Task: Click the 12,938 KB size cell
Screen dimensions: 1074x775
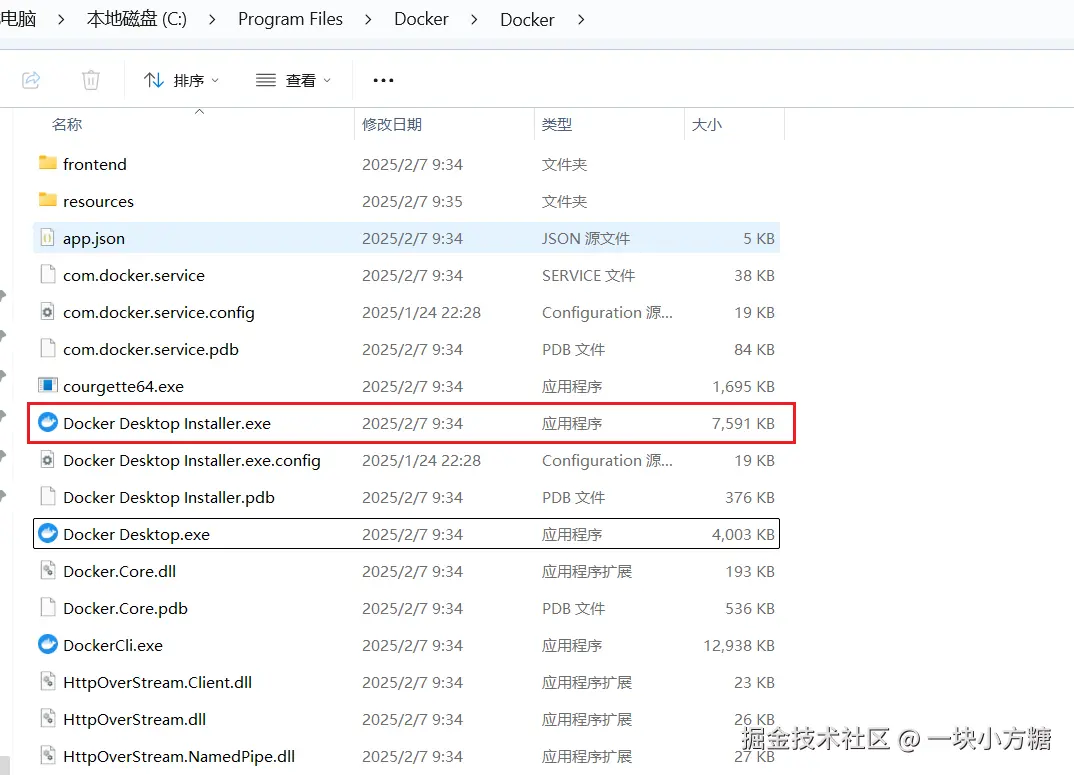Action: [x=739, y=645]
